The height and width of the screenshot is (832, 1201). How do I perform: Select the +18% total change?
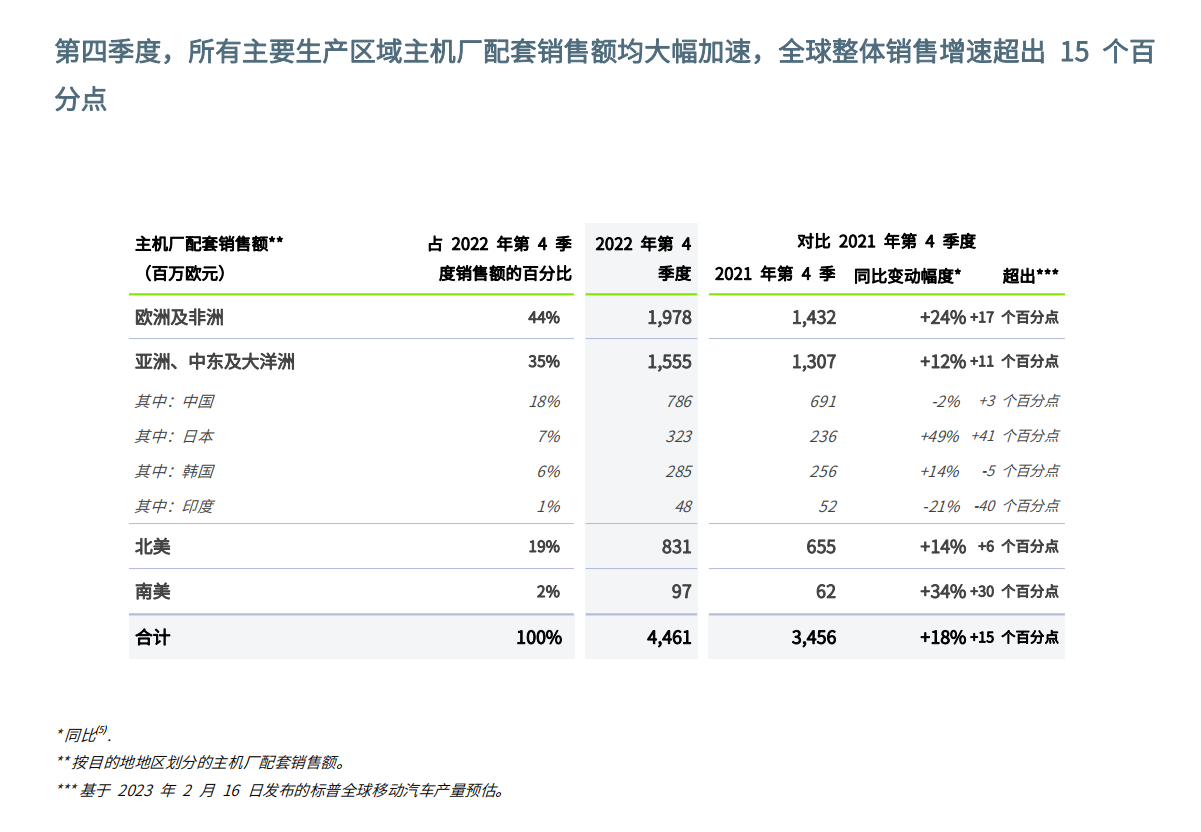pos(943,637)
